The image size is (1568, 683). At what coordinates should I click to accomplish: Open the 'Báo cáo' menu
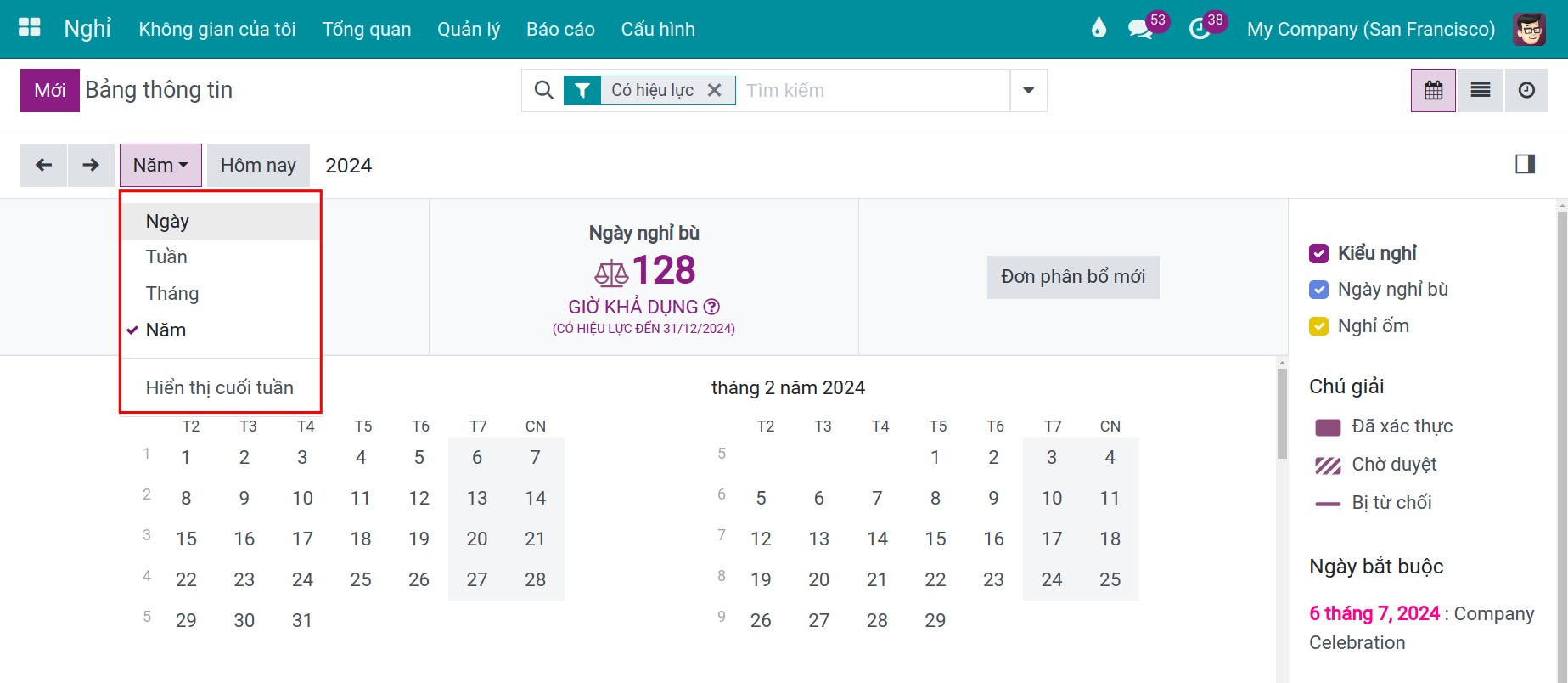click(x=560, y=29)
